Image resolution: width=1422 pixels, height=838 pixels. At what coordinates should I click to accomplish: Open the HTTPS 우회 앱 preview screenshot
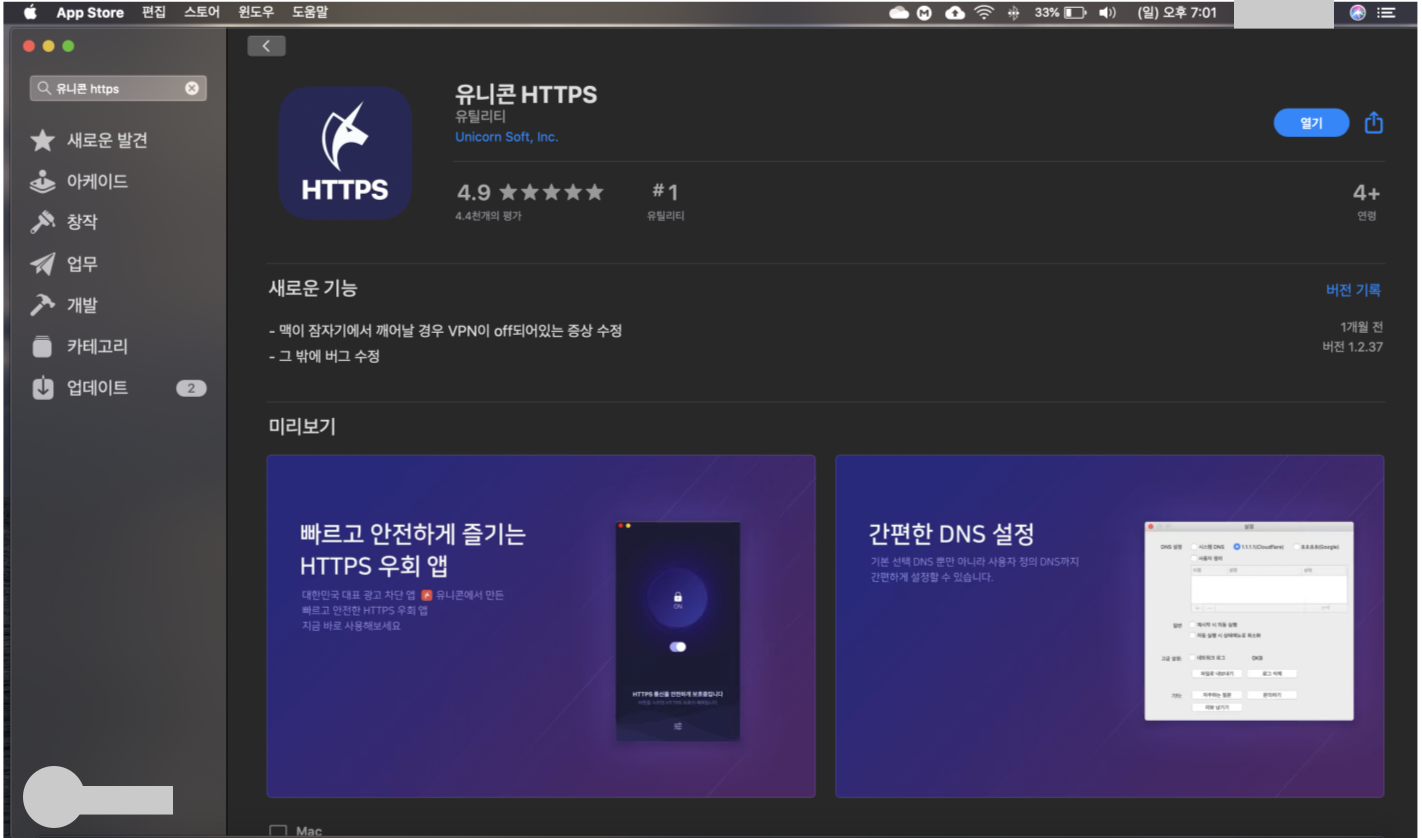541,626
